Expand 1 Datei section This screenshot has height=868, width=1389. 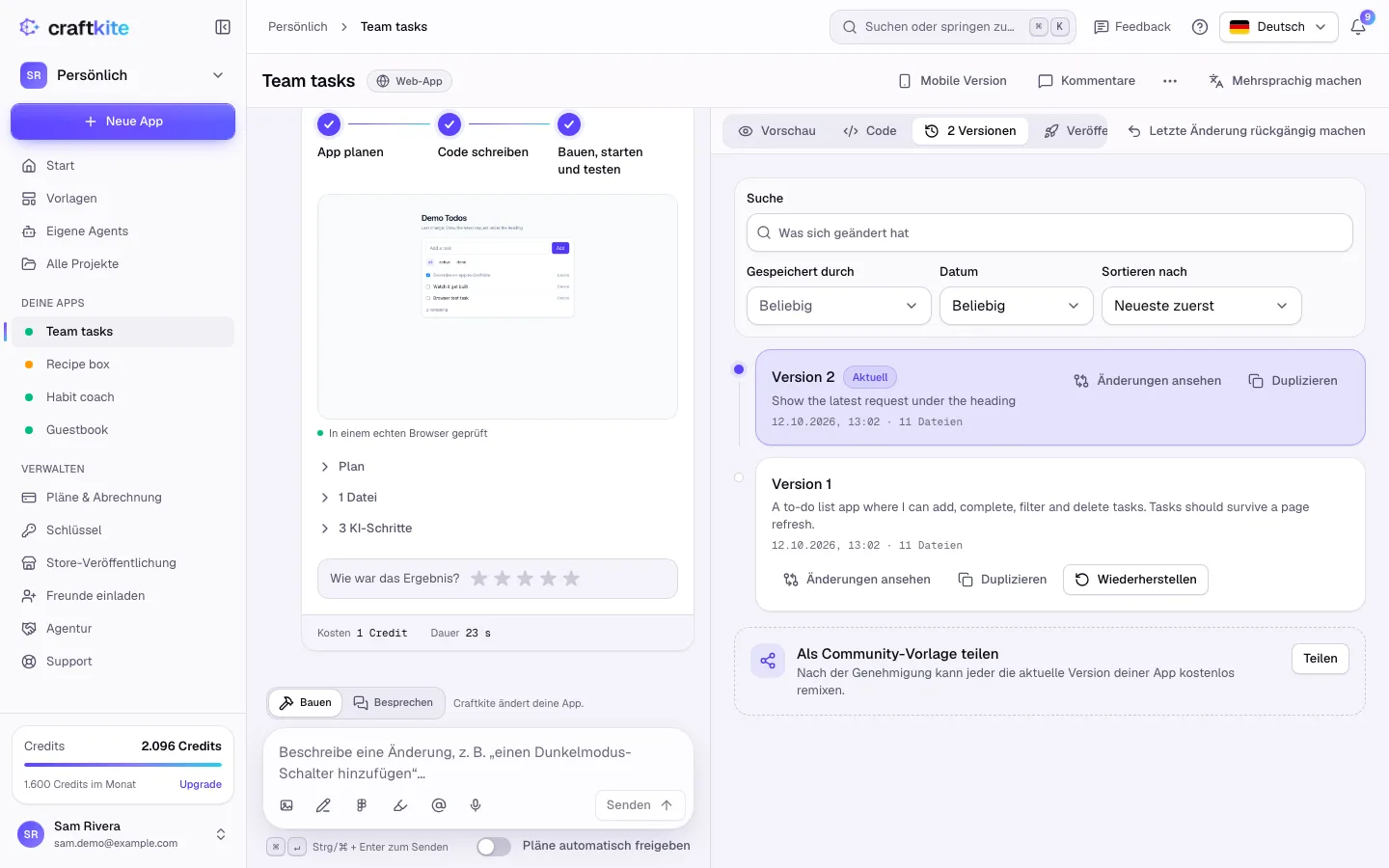pyautogui.click(x=349, y=498)
